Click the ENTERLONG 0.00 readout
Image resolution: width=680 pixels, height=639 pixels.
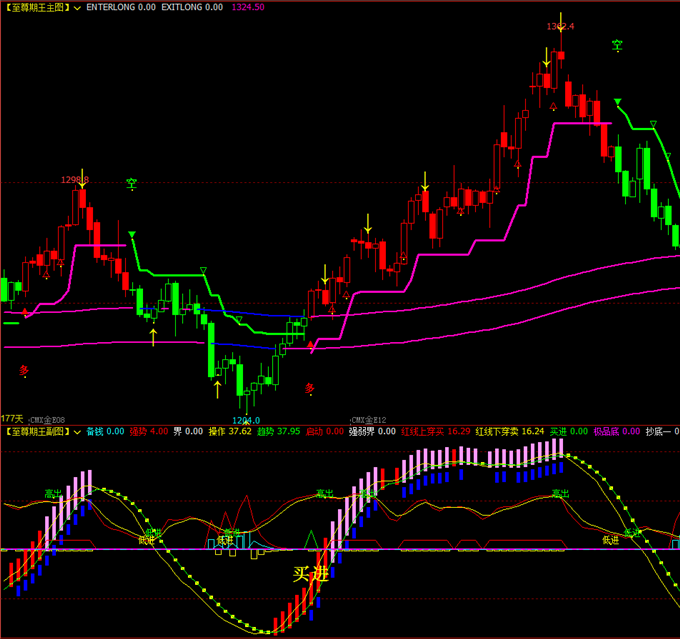tap(121, 7)
